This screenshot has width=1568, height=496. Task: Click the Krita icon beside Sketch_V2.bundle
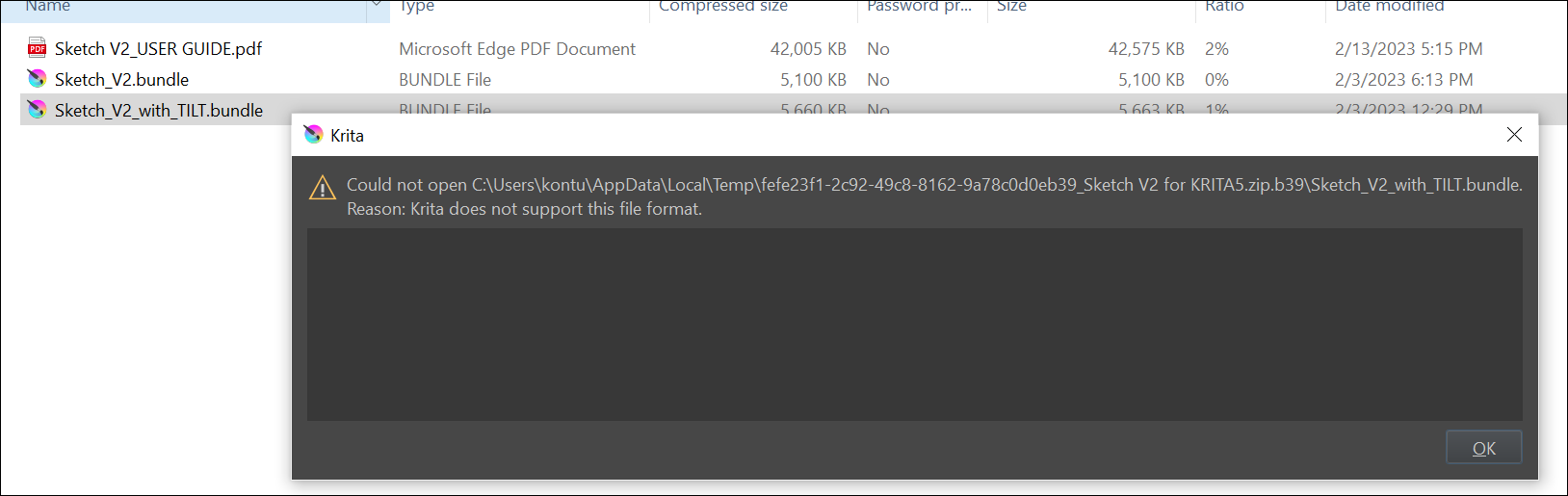click(38, 79)
